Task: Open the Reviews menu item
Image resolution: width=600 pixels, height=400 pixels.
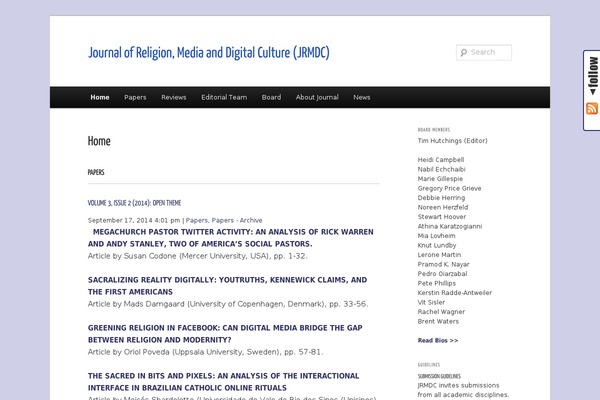Action: [x=174, y=97]
